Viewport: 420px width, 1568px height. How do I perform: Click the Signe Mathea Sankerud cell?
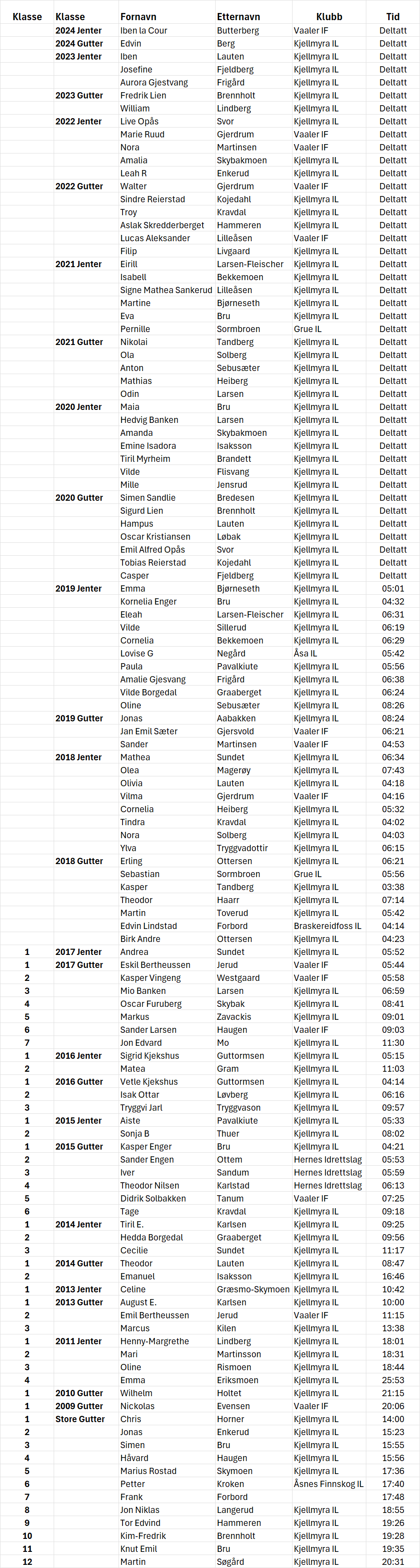(x=166, y=290)
